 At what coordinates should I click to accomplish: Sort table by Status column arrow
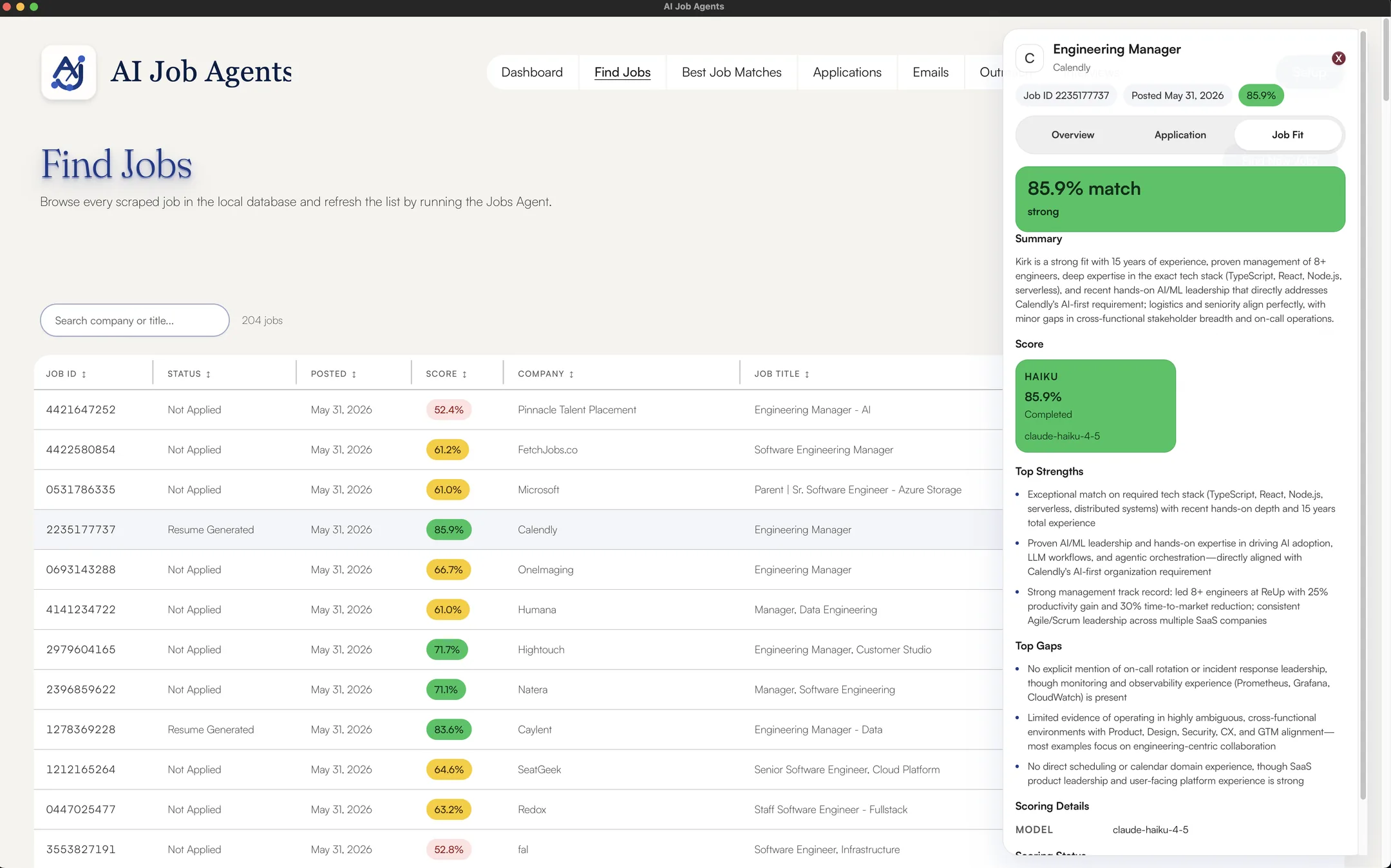208,374
